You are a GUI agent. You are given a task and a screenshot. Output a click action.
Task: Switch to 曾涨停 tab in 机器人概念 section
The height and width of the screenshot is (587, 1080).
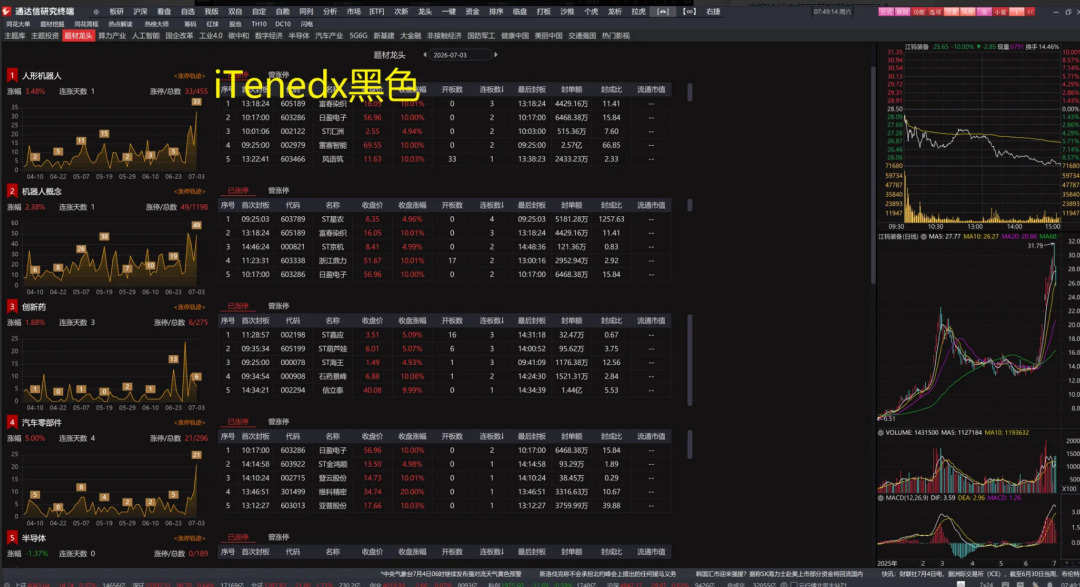click(x=278, y=190)
